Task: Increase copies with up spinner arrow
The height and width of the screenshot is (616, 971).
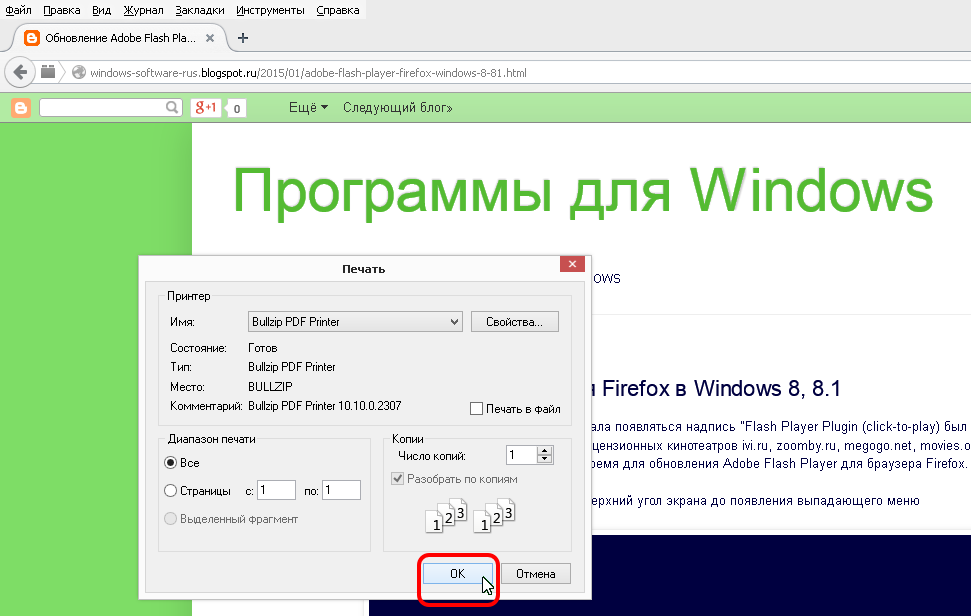Action: pyautogui.click(x=544, y=451)
